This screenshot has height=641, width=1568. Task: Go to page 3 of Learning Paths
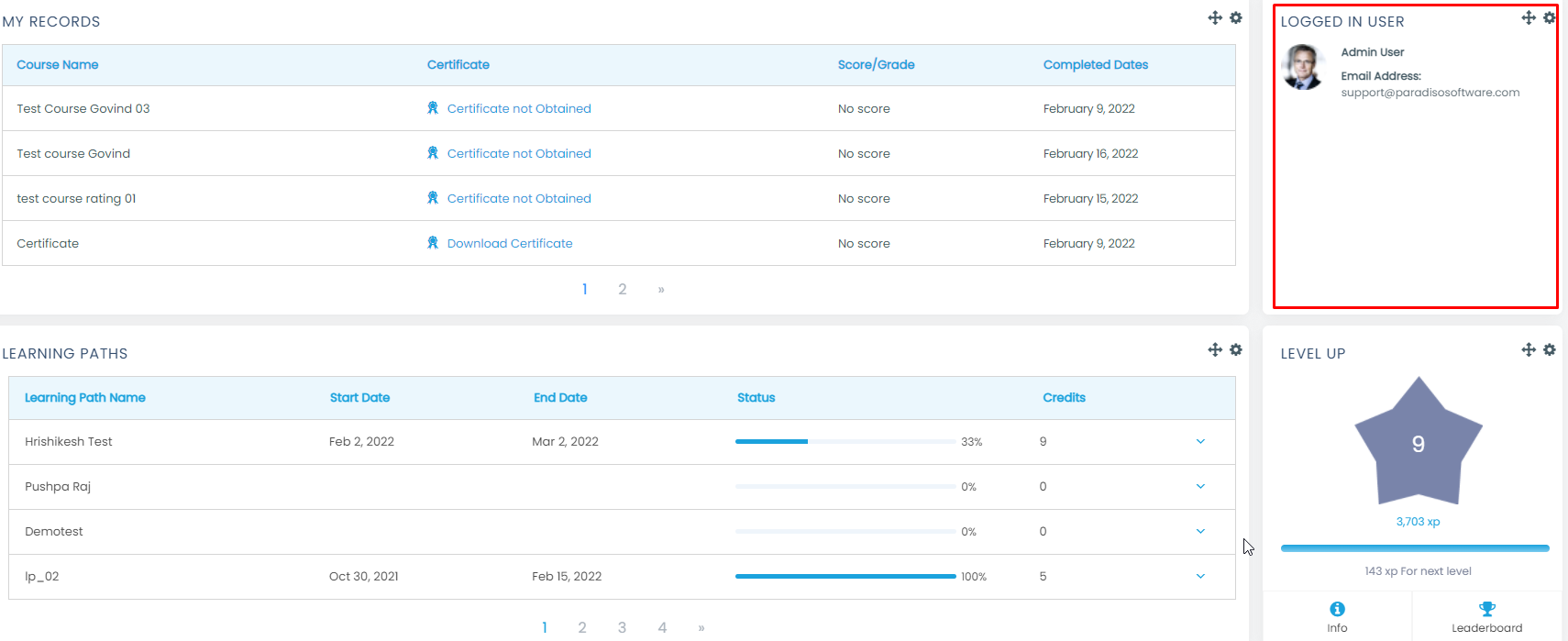pos(622,628)
